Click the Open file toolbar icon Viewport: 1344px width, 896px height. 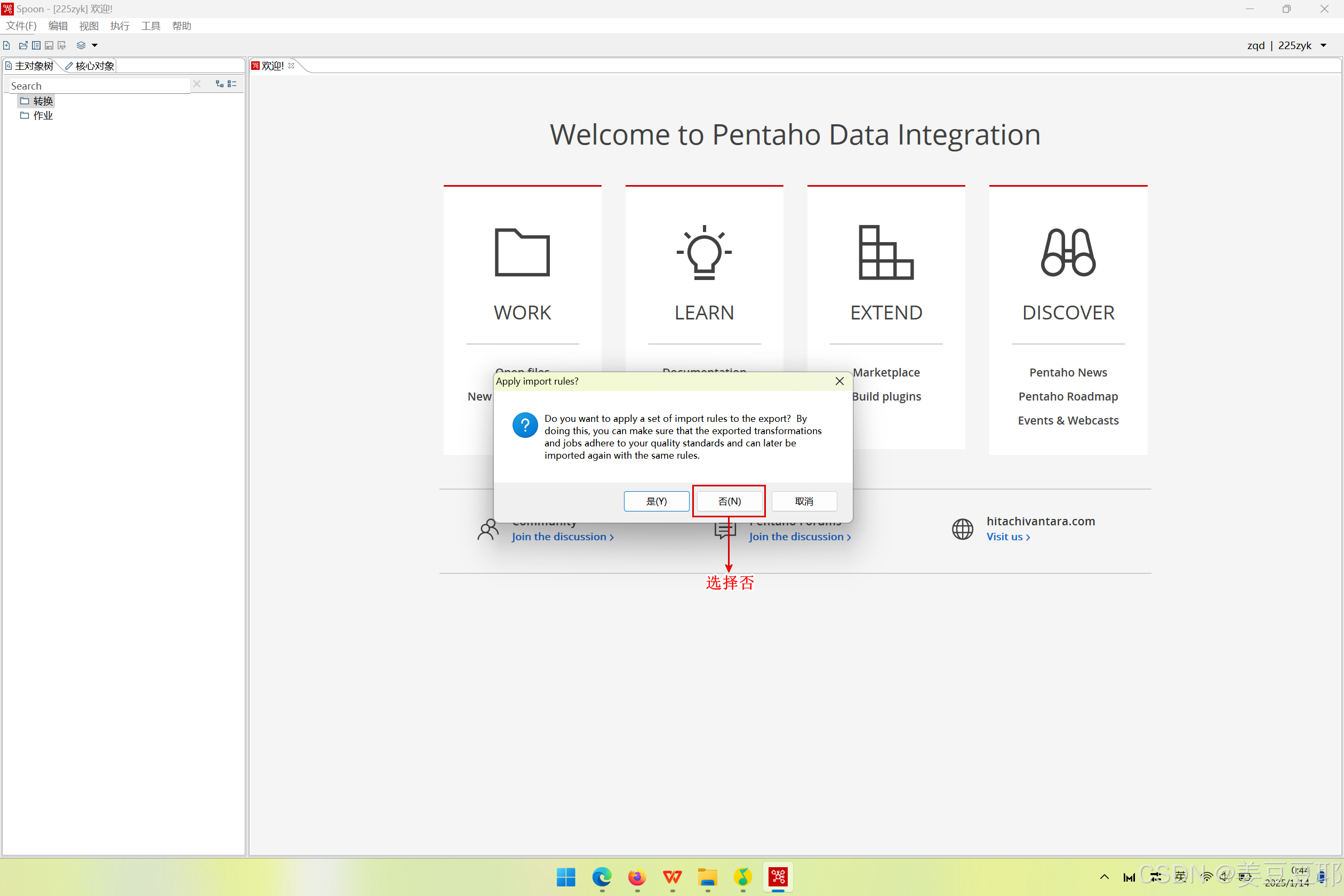point(23,45)
